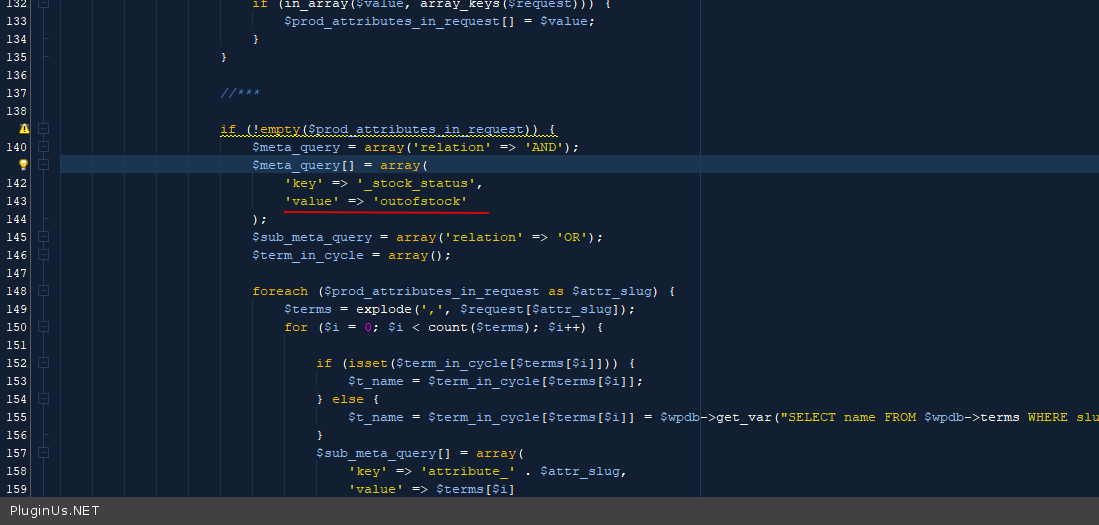
Task: Click line number 143 in the gutter
Action: (16, 201)
